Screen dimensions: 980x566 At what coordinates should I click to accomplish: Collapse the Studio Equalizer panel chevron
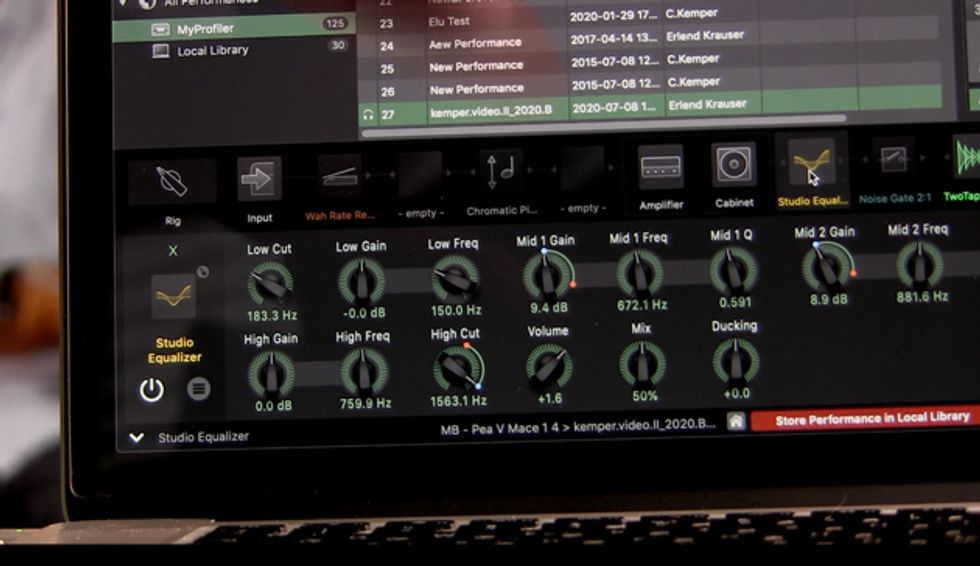(137, 437)
